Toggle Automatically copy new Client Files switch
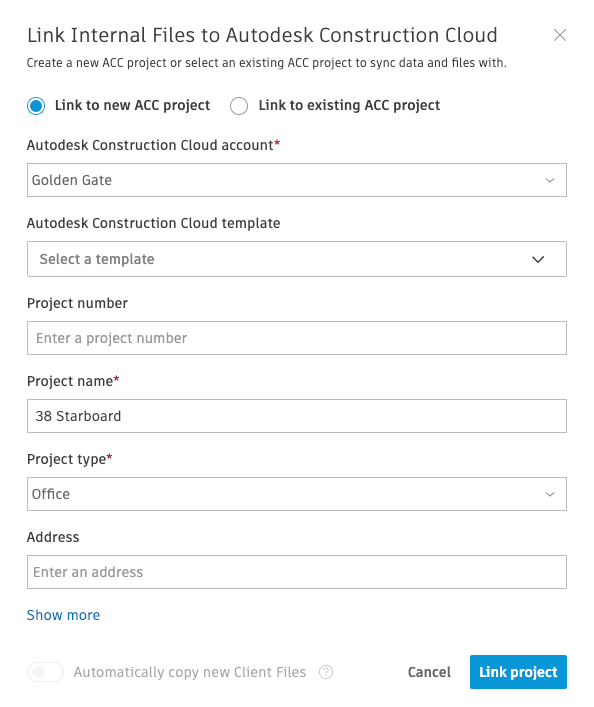Image resolution: width=594 pixels, height=707 pixels. (45, 672)
